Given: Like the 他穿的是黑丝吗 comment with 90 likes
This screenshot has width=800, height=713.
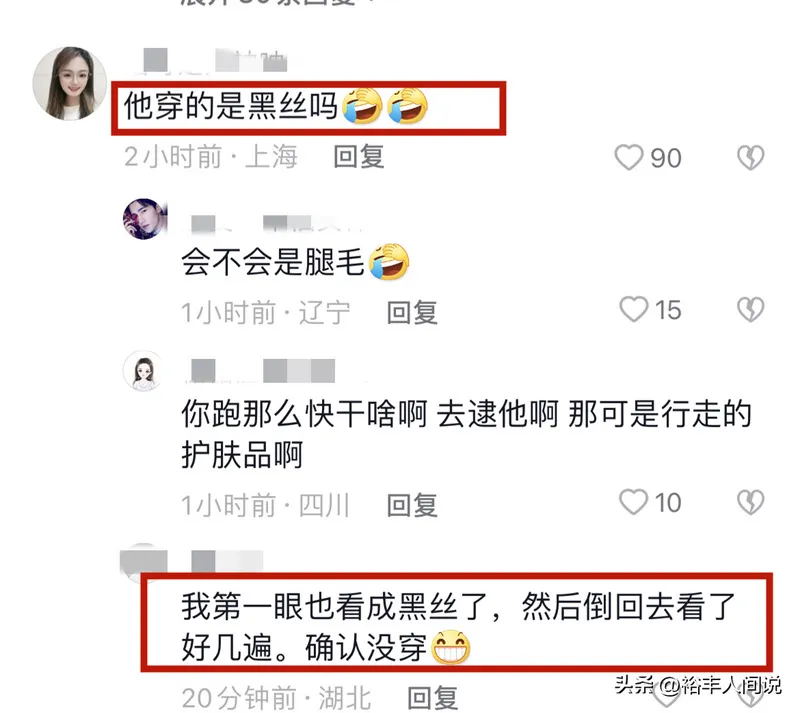Looking at the screenshot, I should tap(629, 157).
